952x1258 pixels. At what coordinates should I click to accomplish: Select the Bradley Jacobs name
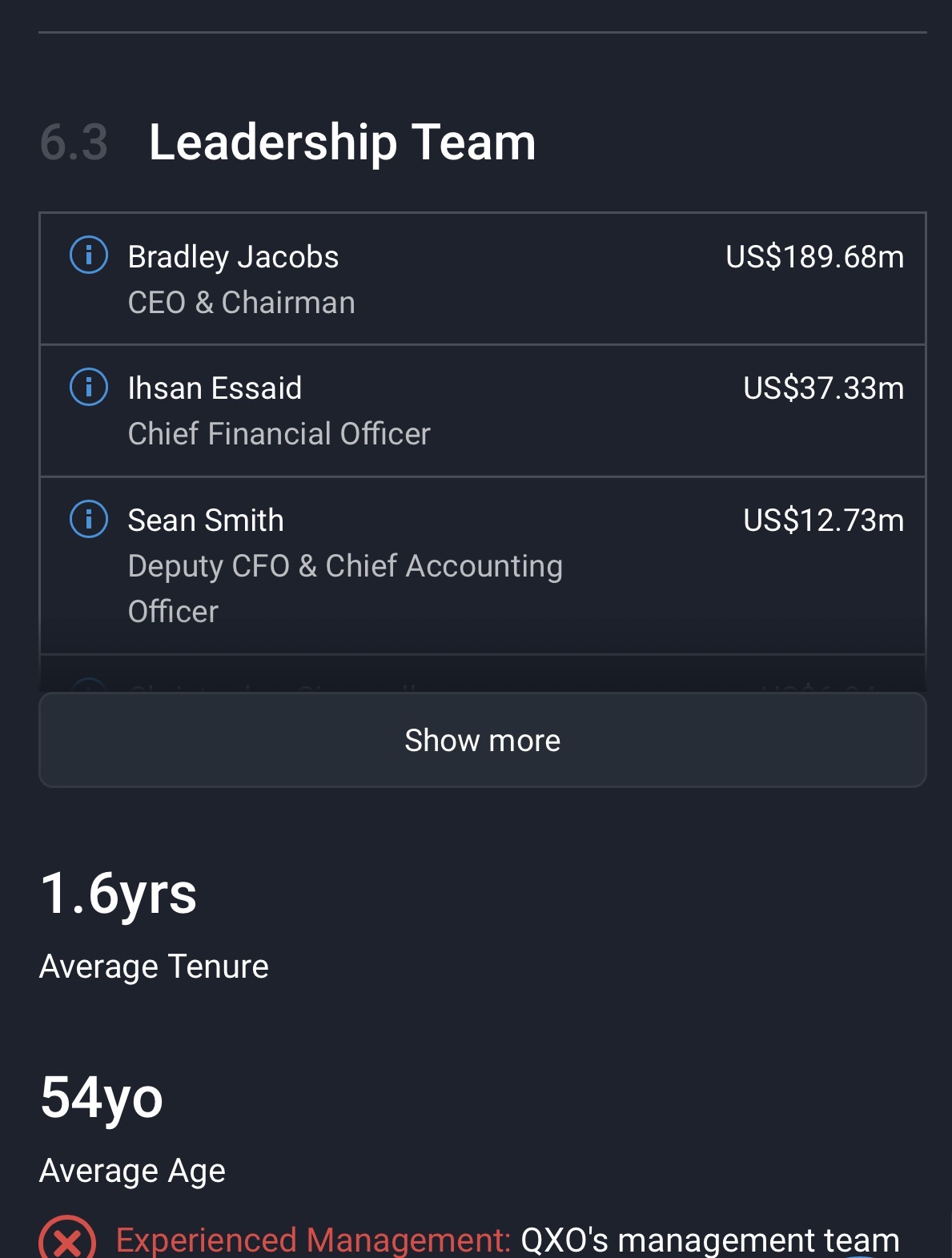(233, 257)
